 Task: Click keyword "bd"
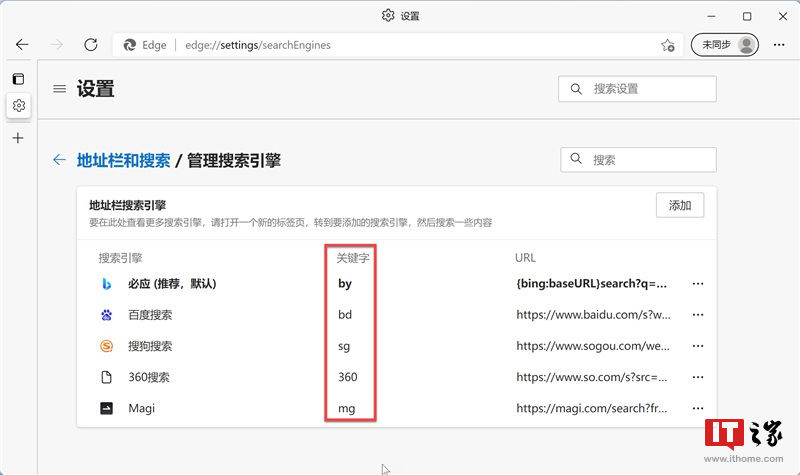click(x=345, y=315)
